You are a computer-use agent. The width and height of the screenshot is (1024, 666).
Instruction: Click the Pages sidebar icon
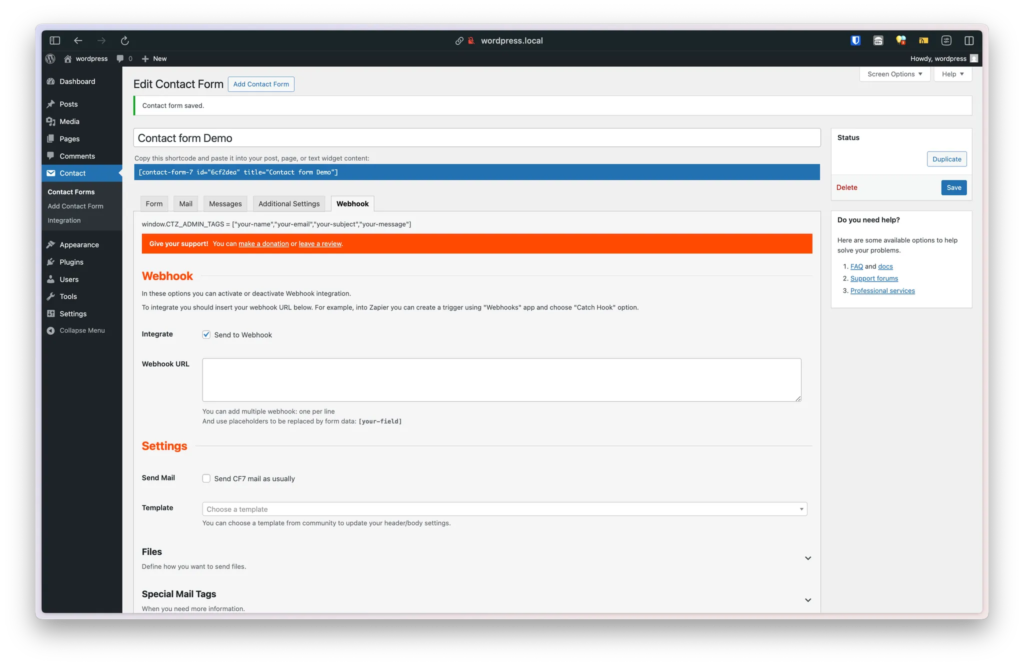(x=51, y=138)
